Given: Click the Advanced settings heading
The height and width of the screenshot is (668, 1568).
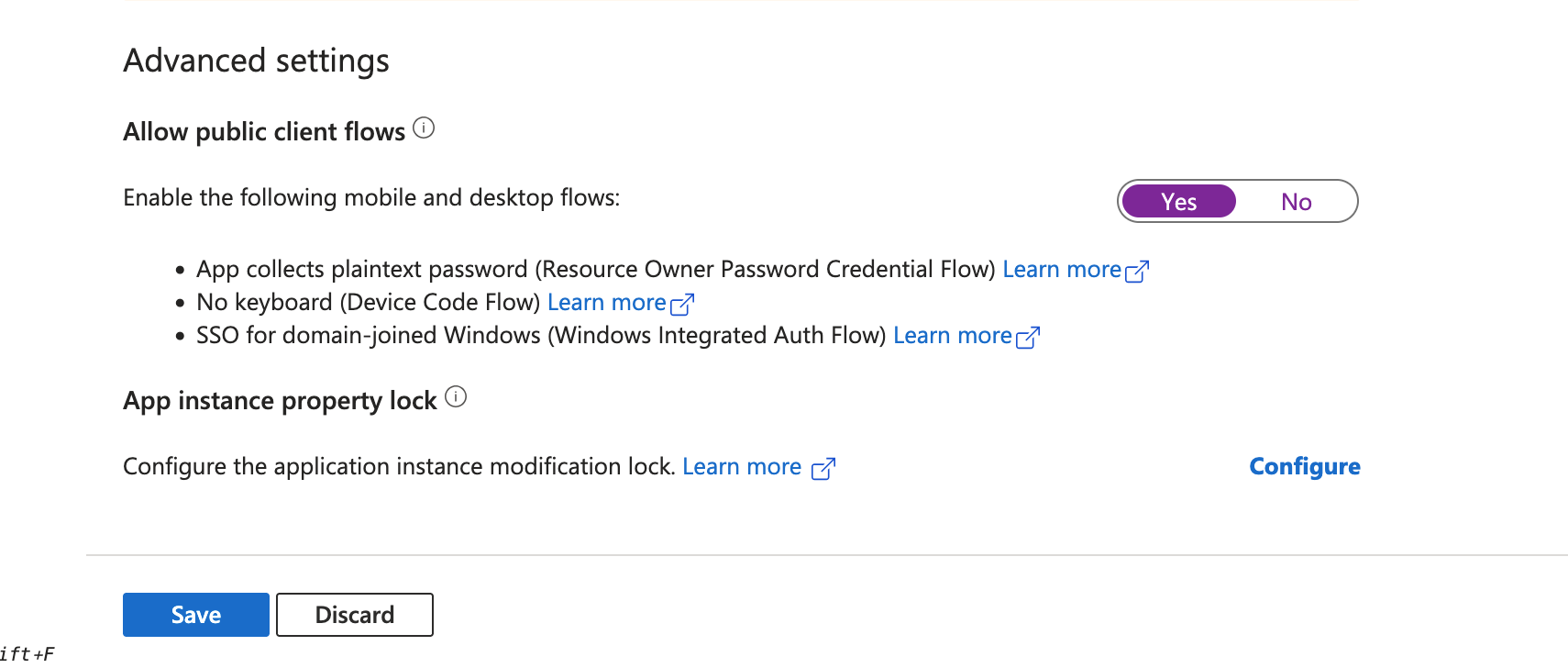Looking at the screenshot, I should 257,61.
